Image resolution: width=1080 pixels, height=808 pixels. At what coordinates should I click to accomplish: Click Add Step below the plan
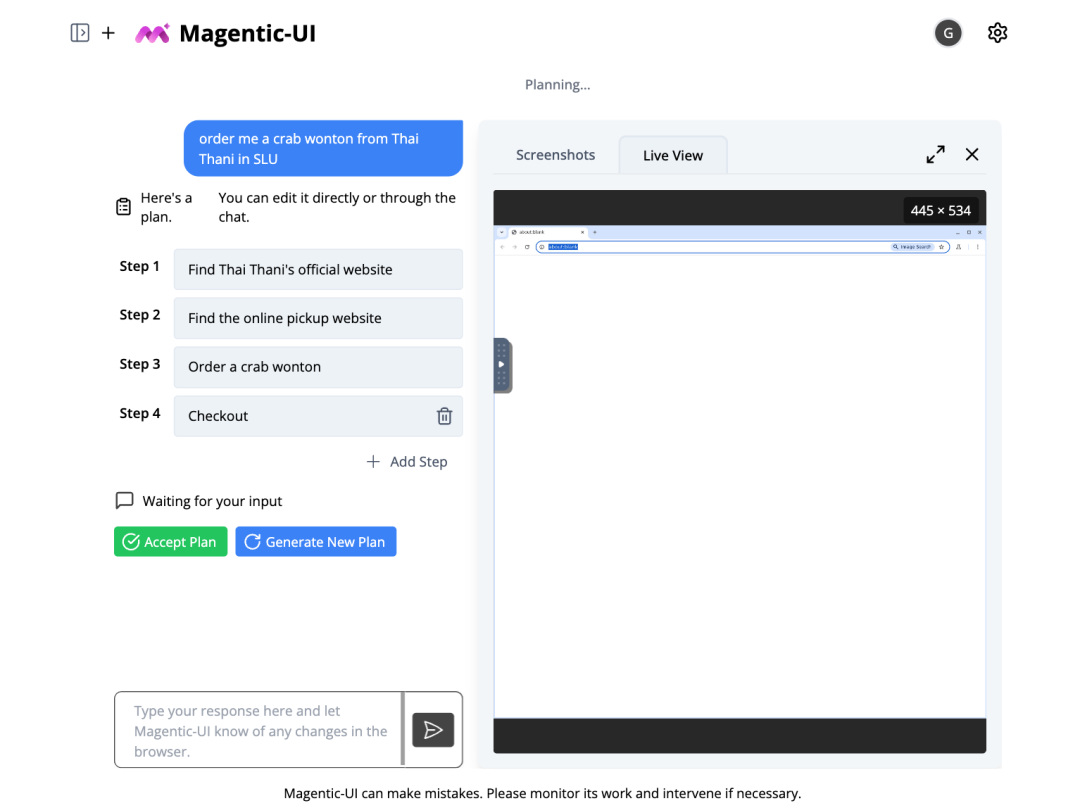pos(407,461)
